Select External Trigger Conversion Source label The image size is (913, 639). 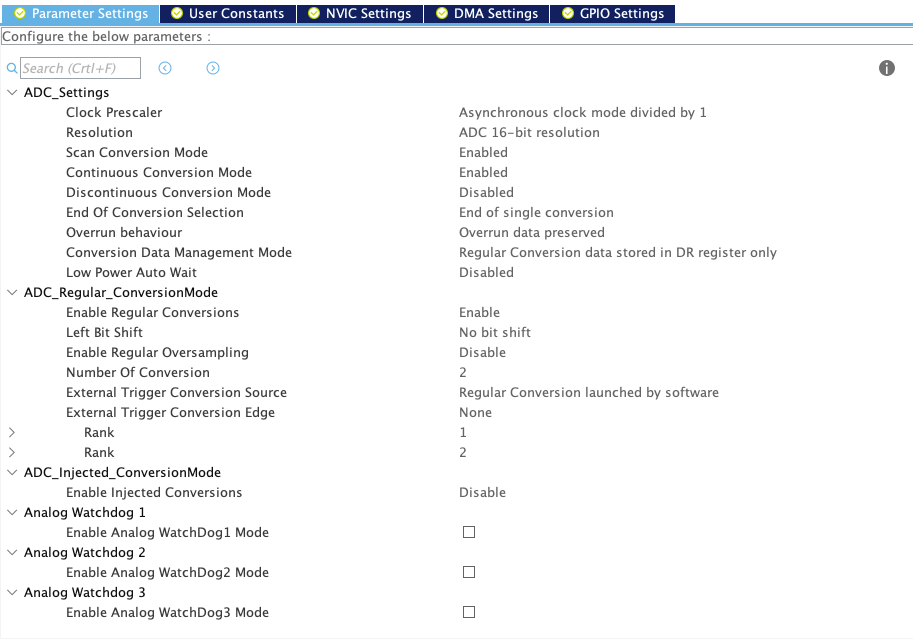click(176, 393)
